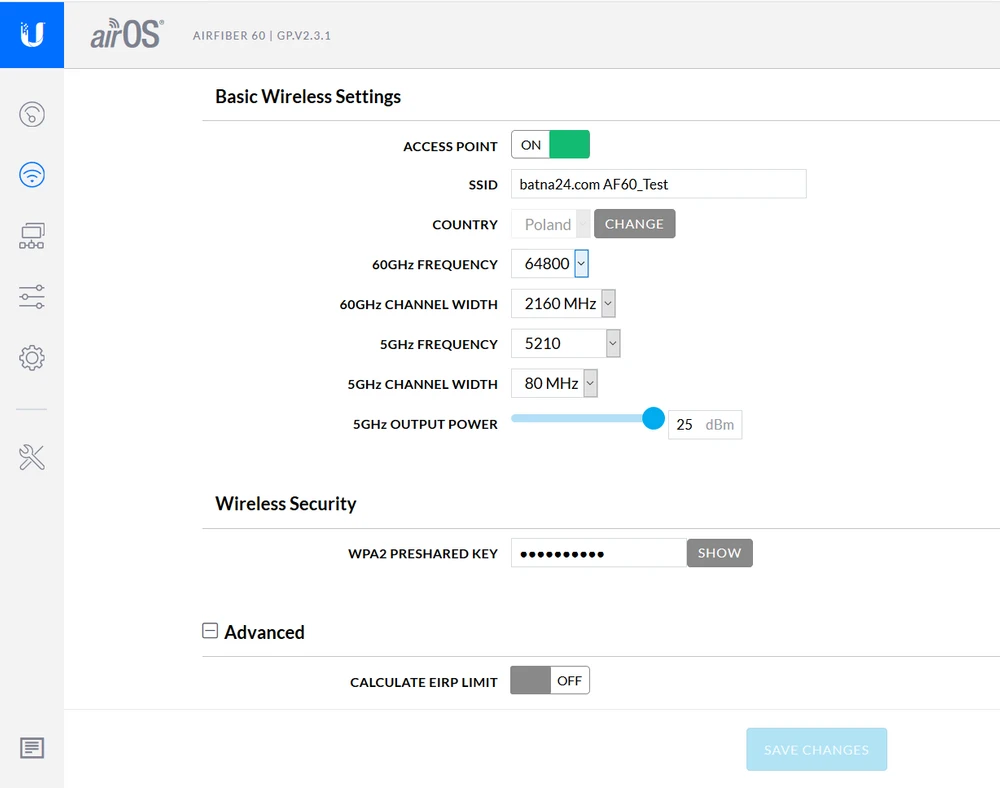1000x788 pixels.
Task: Open the services sliders sidebar icon
Action: (32, 297)
